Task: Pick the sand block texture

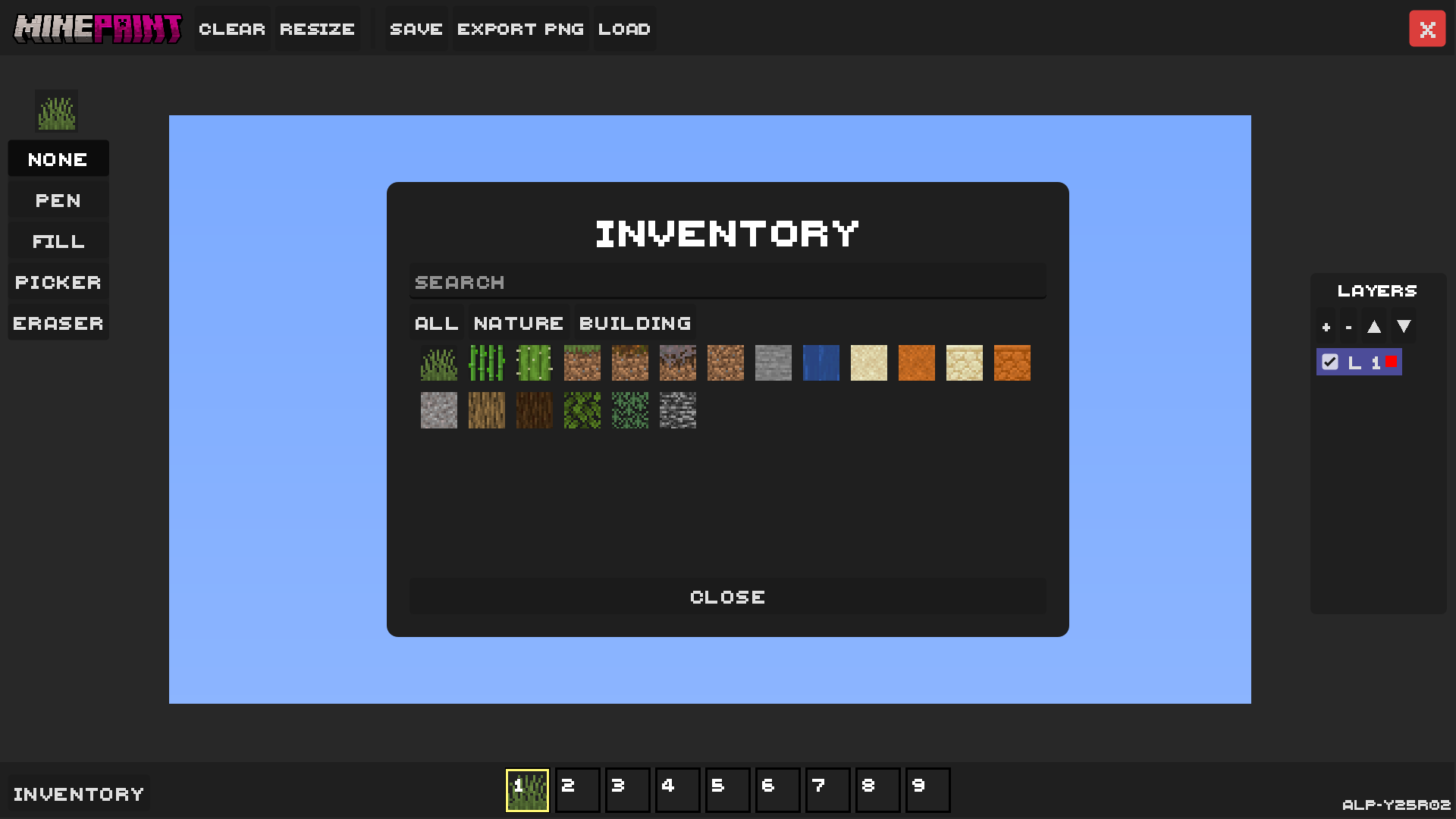Action: click(868, 362)
